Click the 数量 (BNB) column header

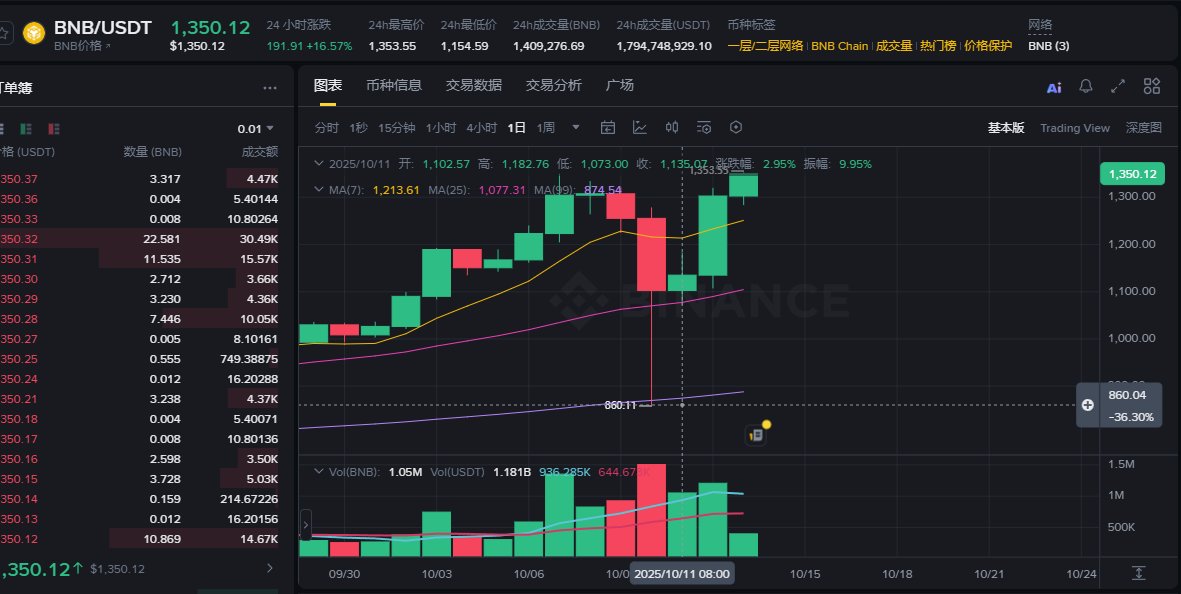(x=152, y=152)
